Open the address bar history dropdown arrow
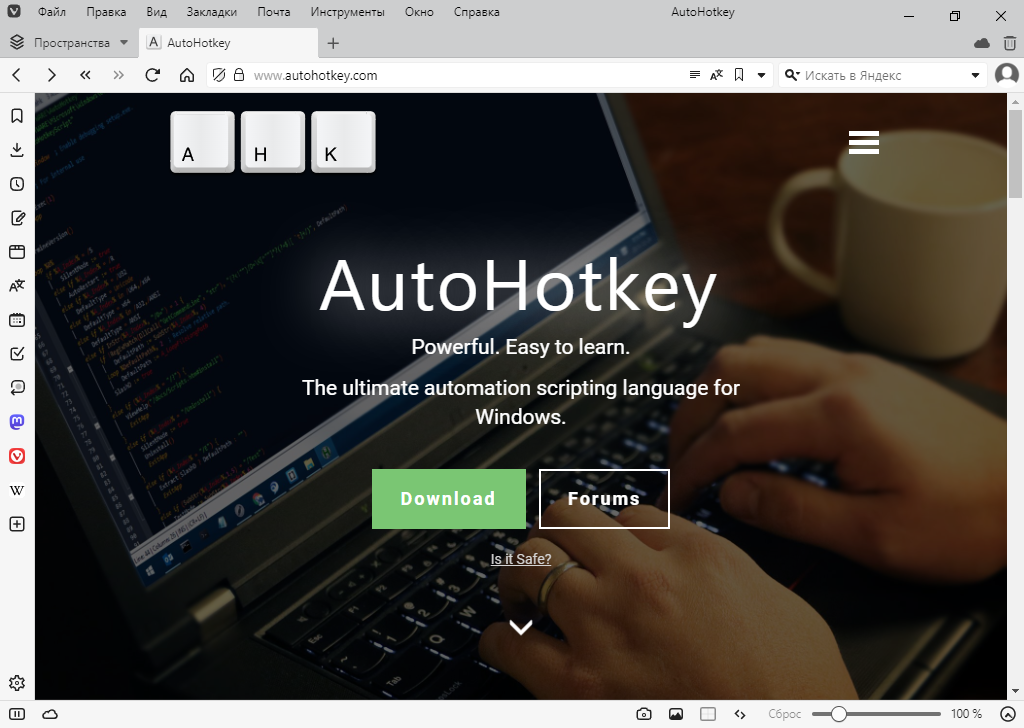The width and height of the screenshot is (1024, 728). tap(761, 75)
